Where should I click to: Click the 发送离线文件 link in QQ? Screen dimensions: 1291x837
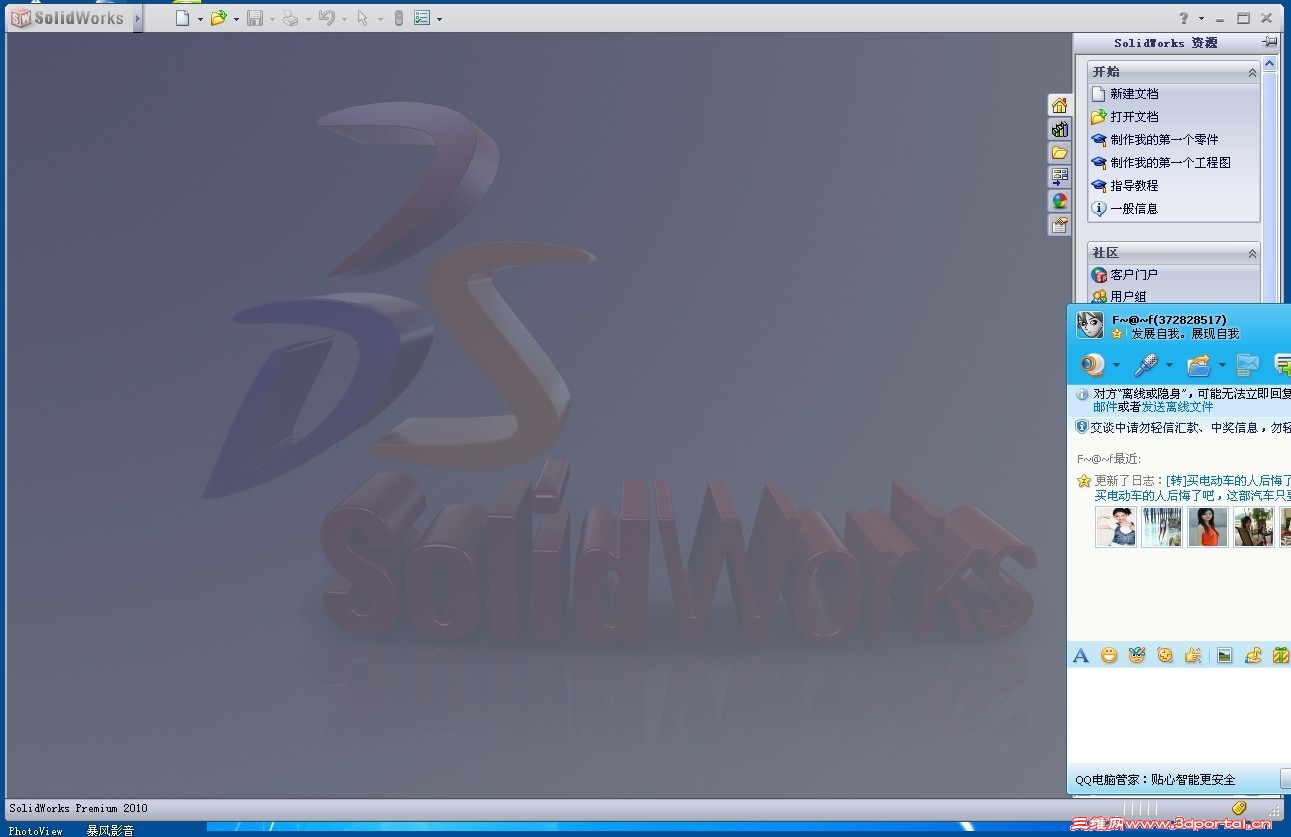1177,407
